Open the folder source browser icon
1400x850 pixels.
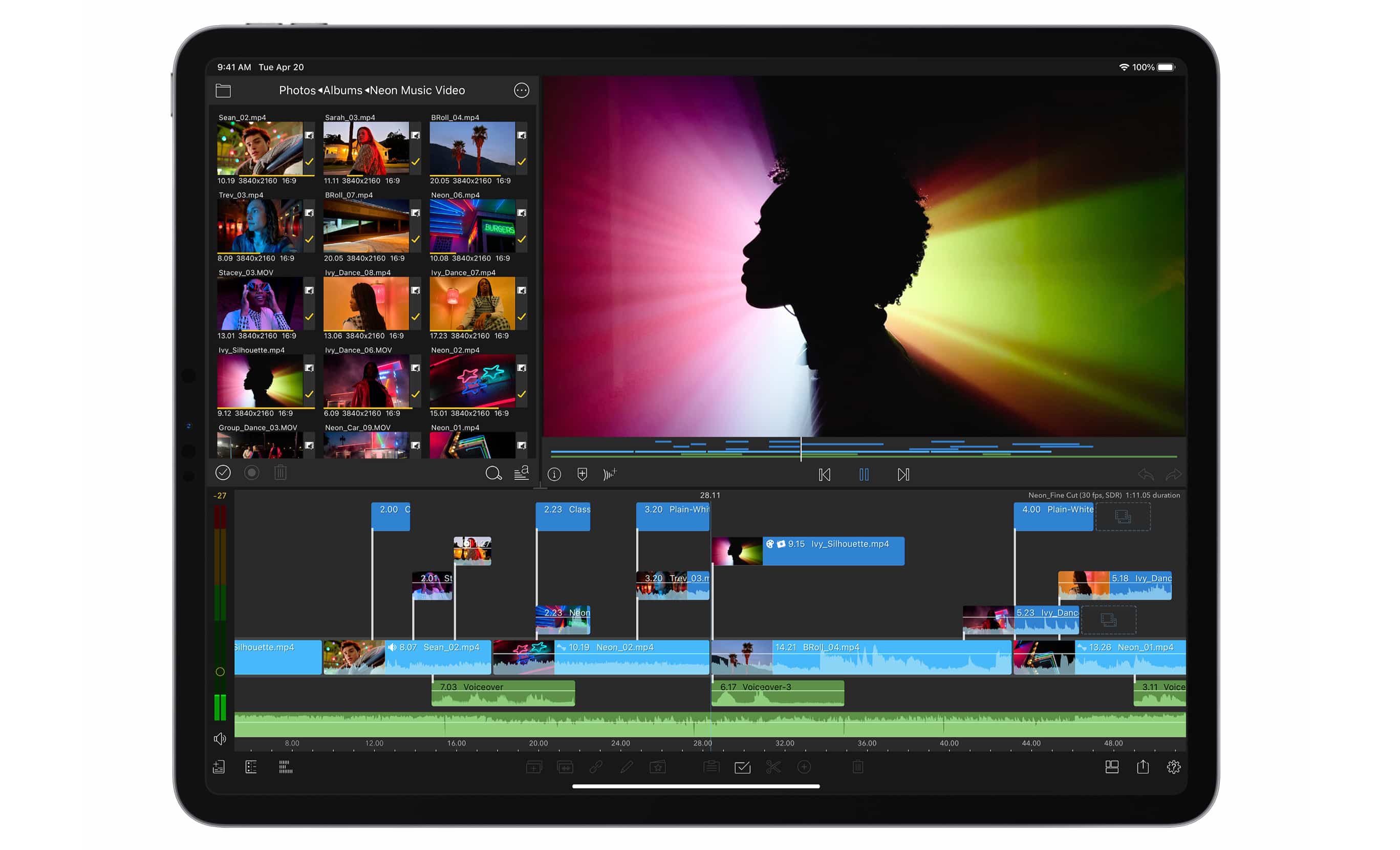[x=223, y=90]
